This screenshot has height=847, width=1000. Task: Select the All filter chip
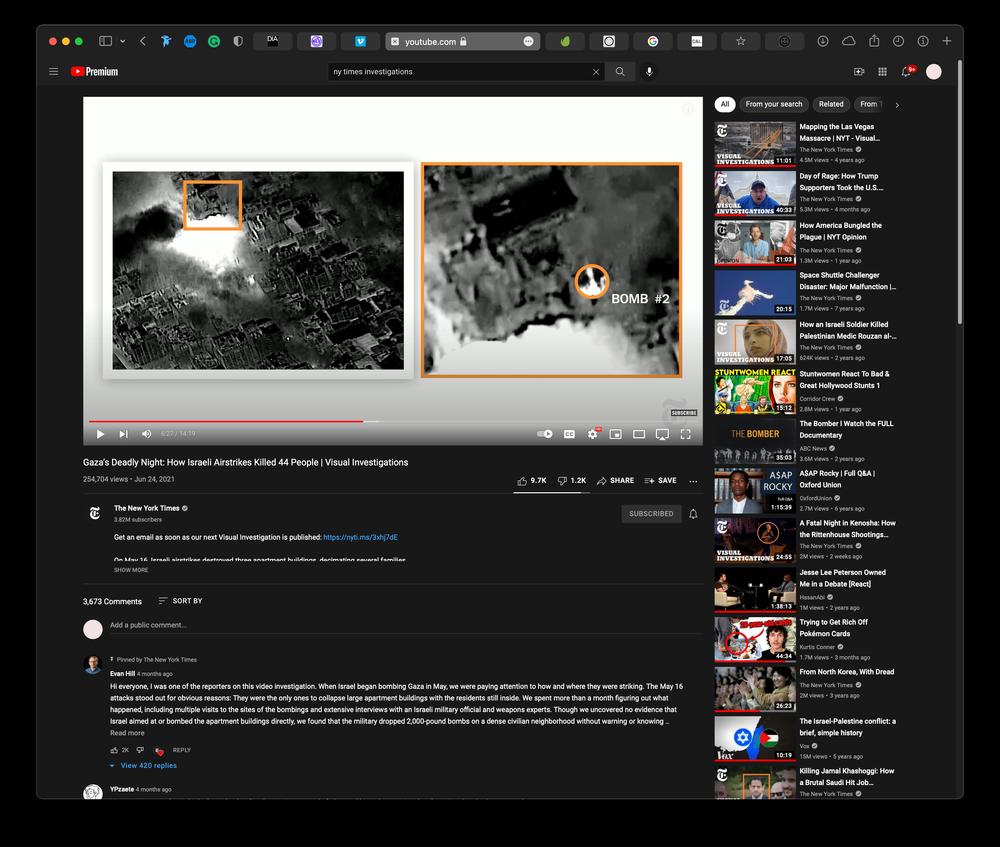(725, 104)
